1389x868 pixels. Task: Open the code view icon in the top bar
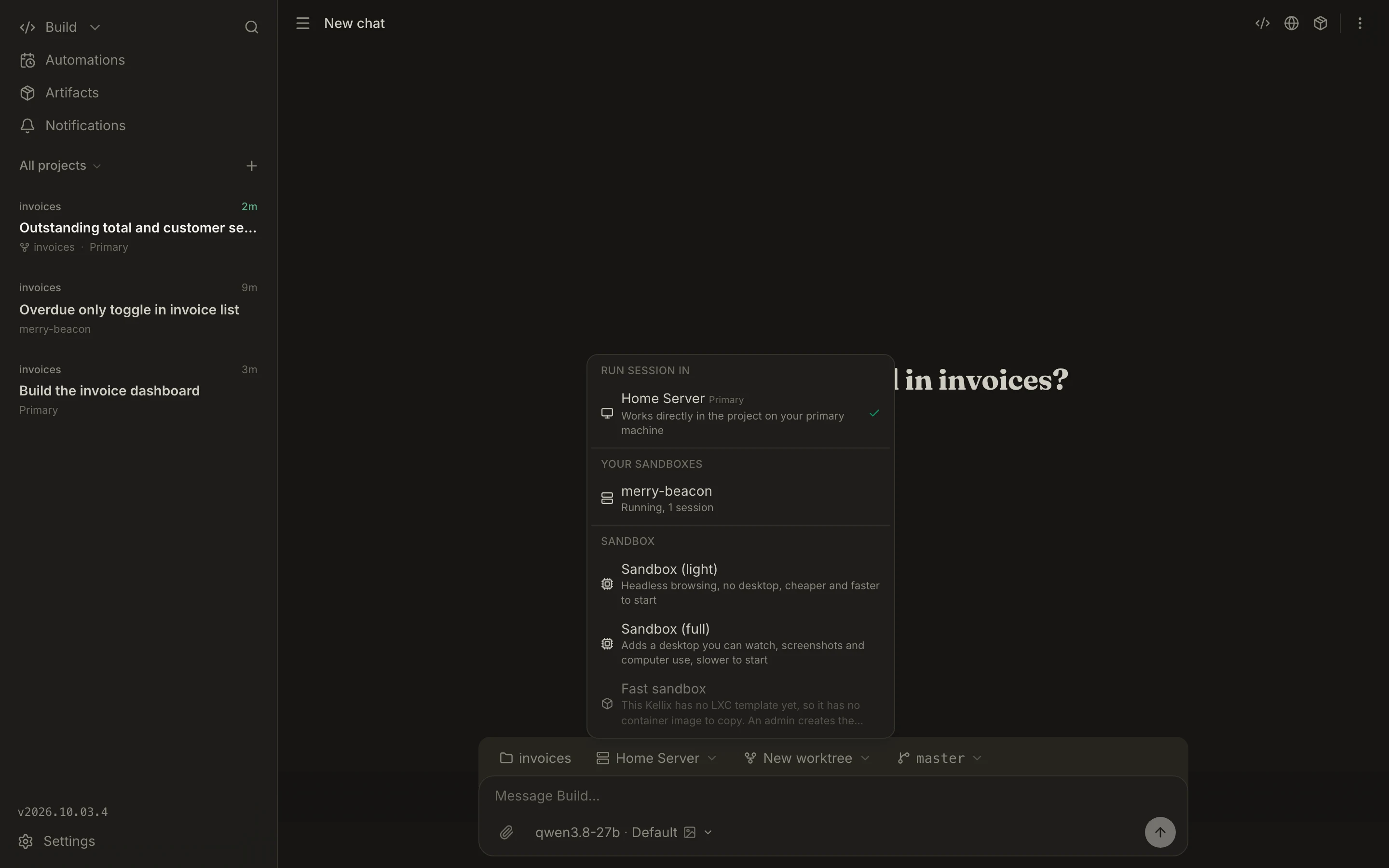[x=1262, y=24]
